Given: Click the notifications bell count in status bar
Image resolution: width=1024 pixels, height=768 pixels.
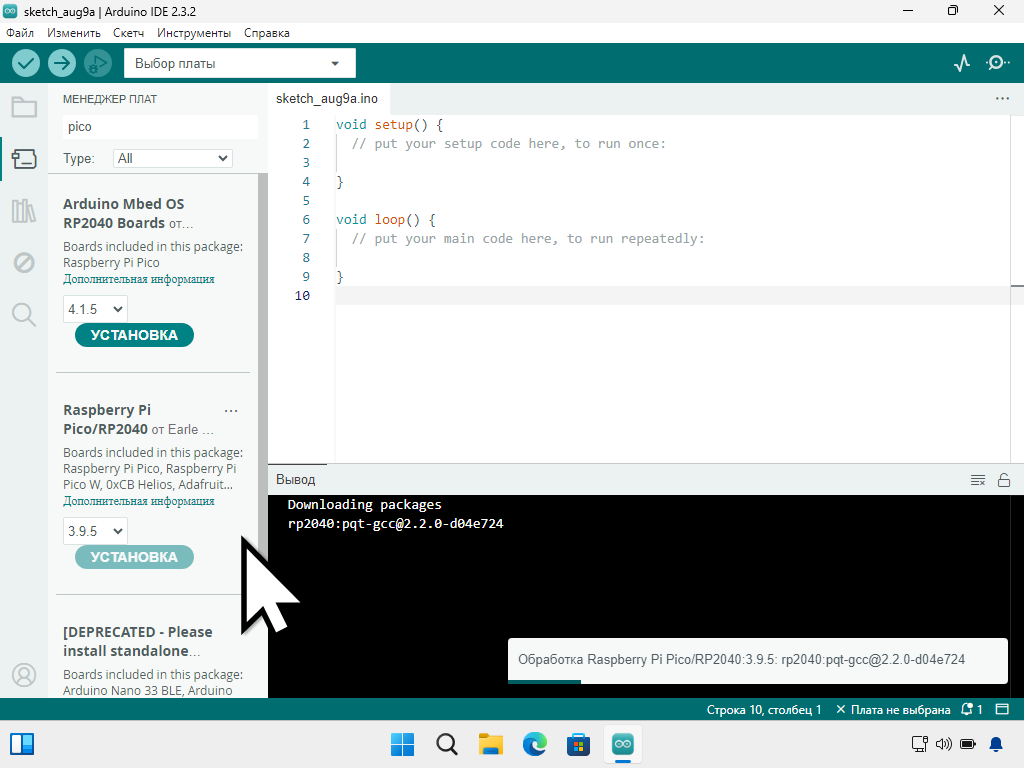Looking at the screenshot, I should (972, 709).
